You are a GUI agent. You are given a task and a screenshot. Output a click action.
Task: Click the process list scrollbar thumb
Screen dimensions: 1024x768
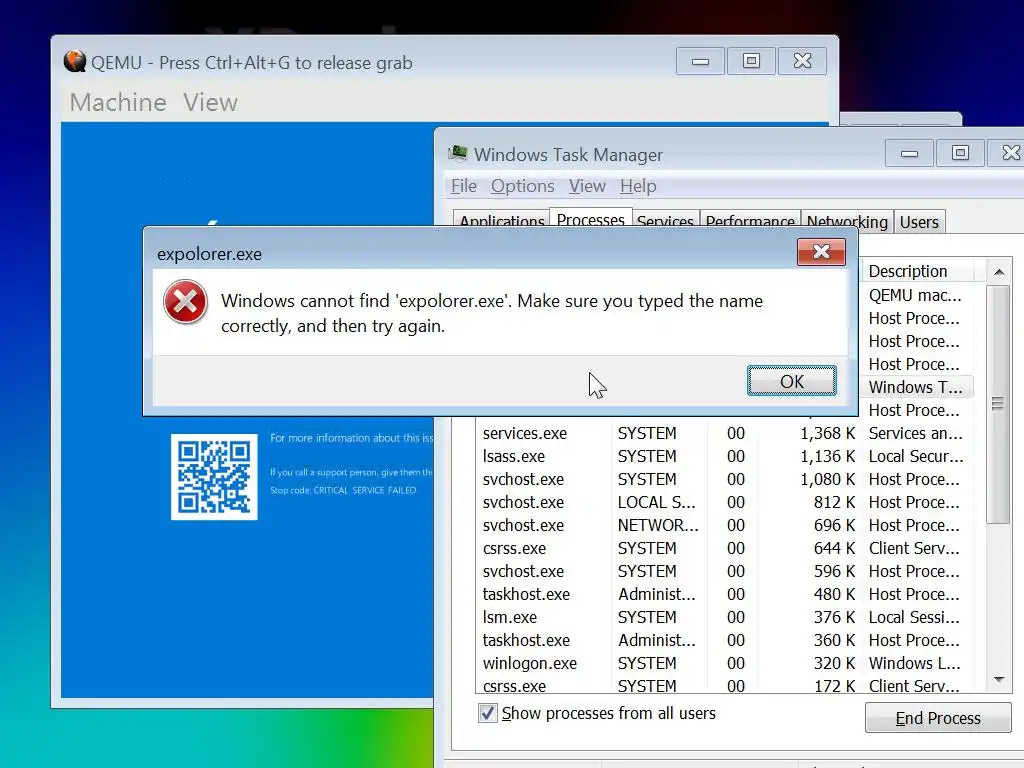click(x=998, y=404)
